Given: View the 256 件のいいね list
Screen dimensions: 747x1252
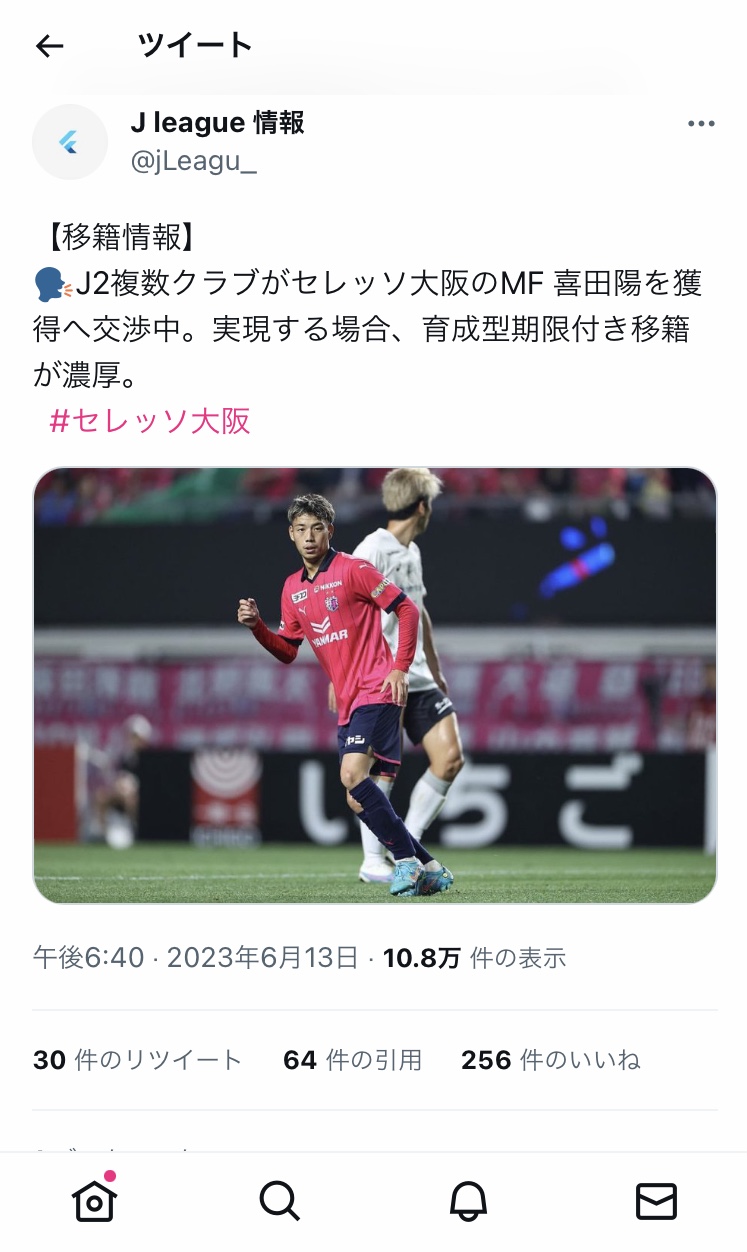Looking at the screenshot, I should (x=550, y=1060).
